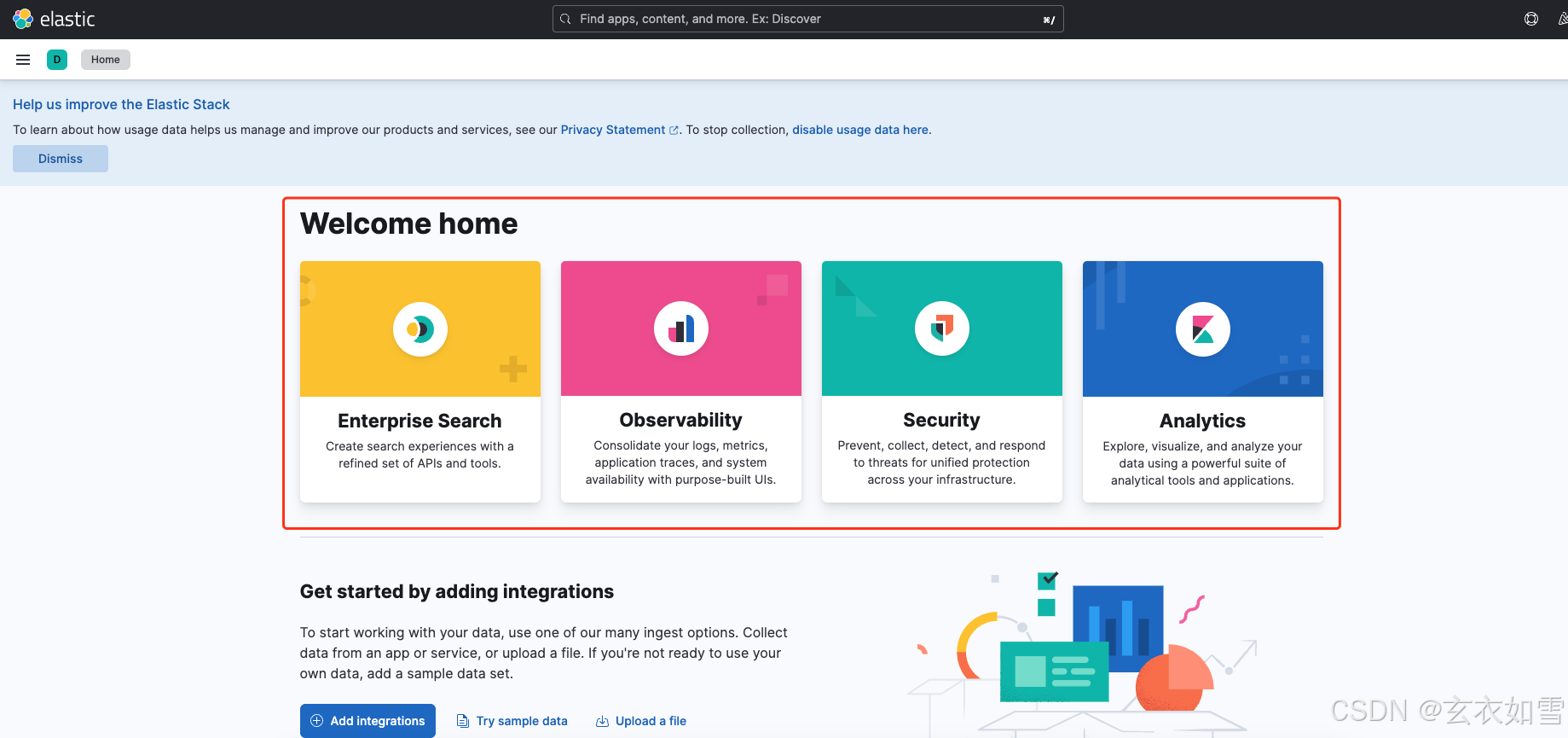This screenshot has width=1568, height=738.
Task: Open the Analytics card title
Action: (1203, 421)
